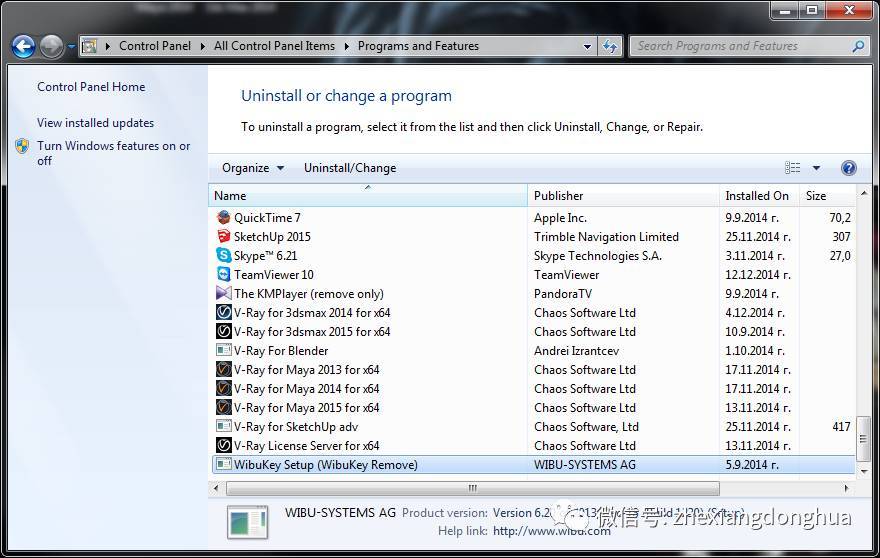The height and width of the screenshot is (558, 880).
Task: Click the WIBU-SYSTEMS AG publisher cell
Action: click(585, 465)
